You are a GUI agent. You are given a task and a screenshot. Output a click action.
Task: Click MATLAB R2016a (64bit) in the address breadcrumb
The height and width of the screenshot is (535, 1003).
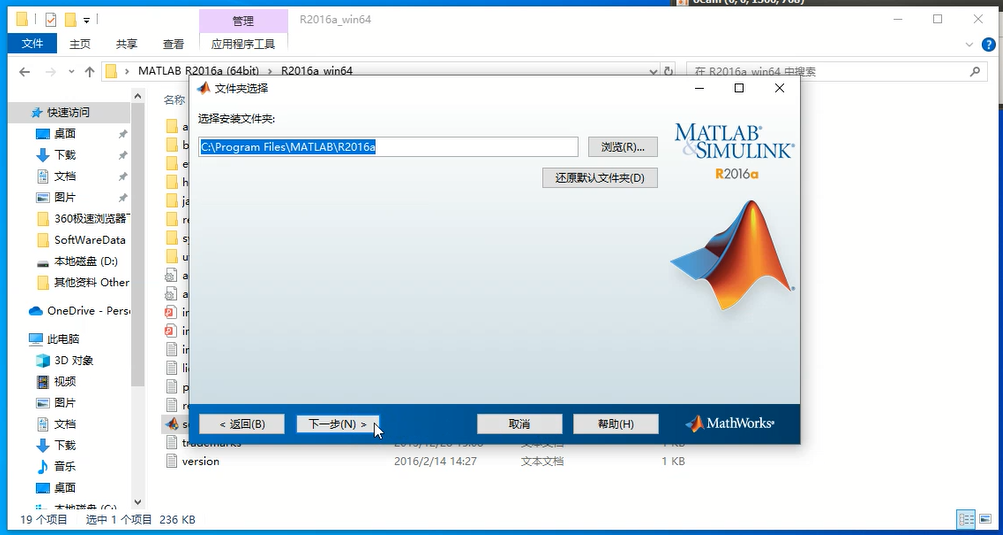pyautogui.click(x=198, y=71)
